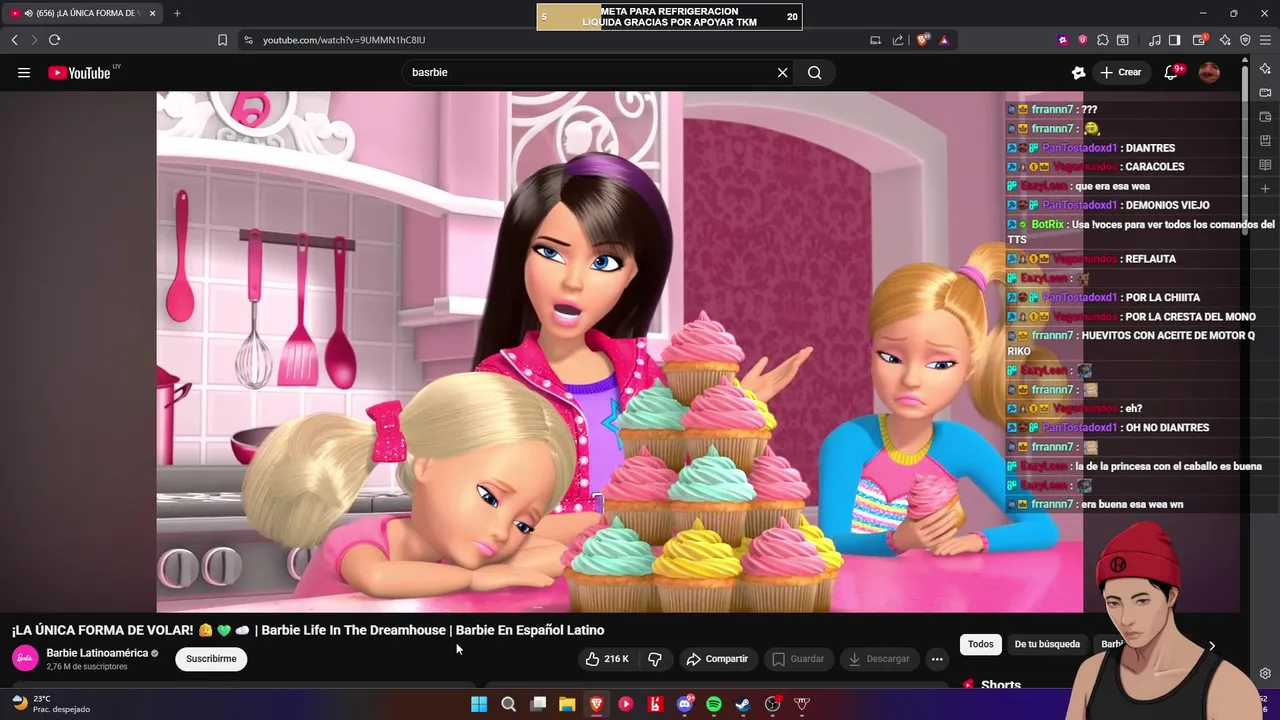Open the YouTube hamburger guide menu
1280x720 pixels.
pos(24,72)
